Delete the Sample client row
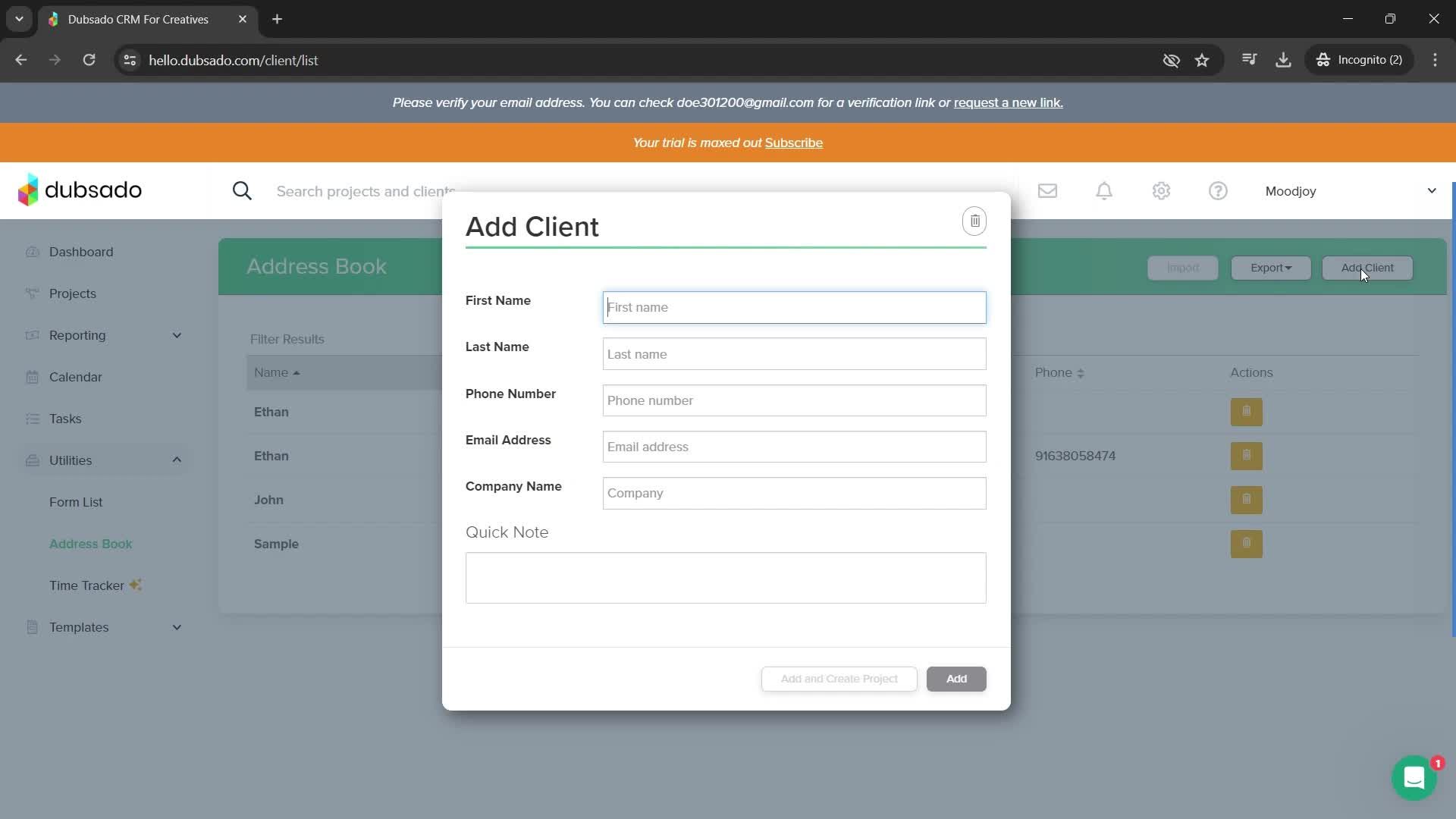Screen dimensions: 1456x819 tap(1246, 544)
